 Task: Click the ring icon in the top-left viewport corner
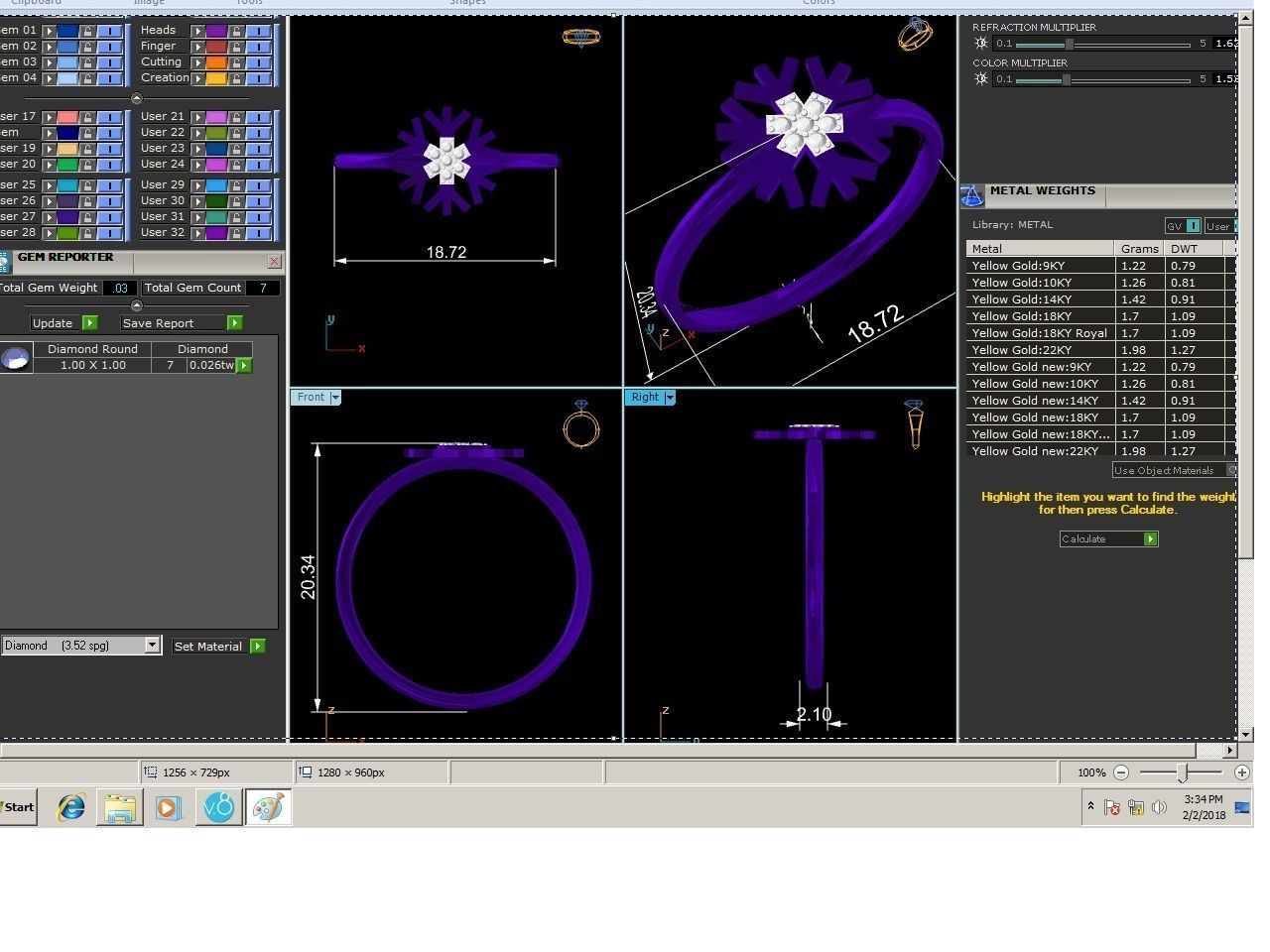[x=581, y=38]
